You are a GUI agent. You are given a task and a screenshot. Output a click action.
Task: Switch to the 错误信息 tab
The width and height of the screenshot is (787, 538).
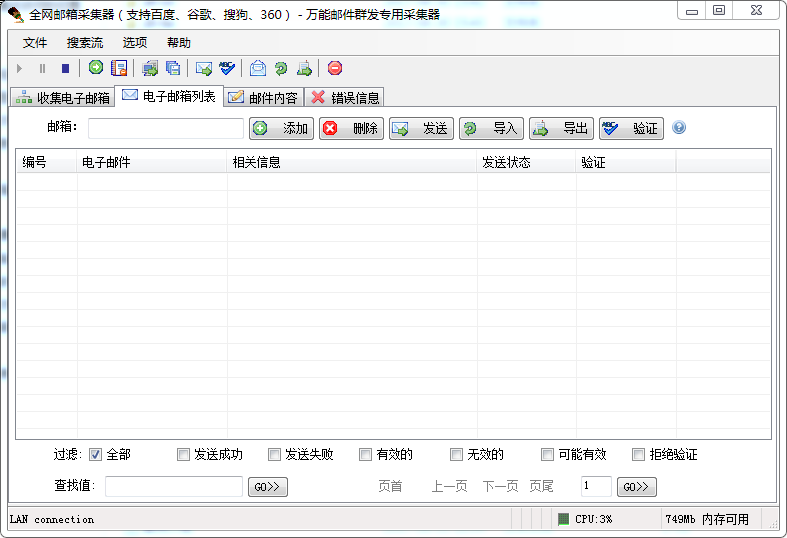pos(345,97)
